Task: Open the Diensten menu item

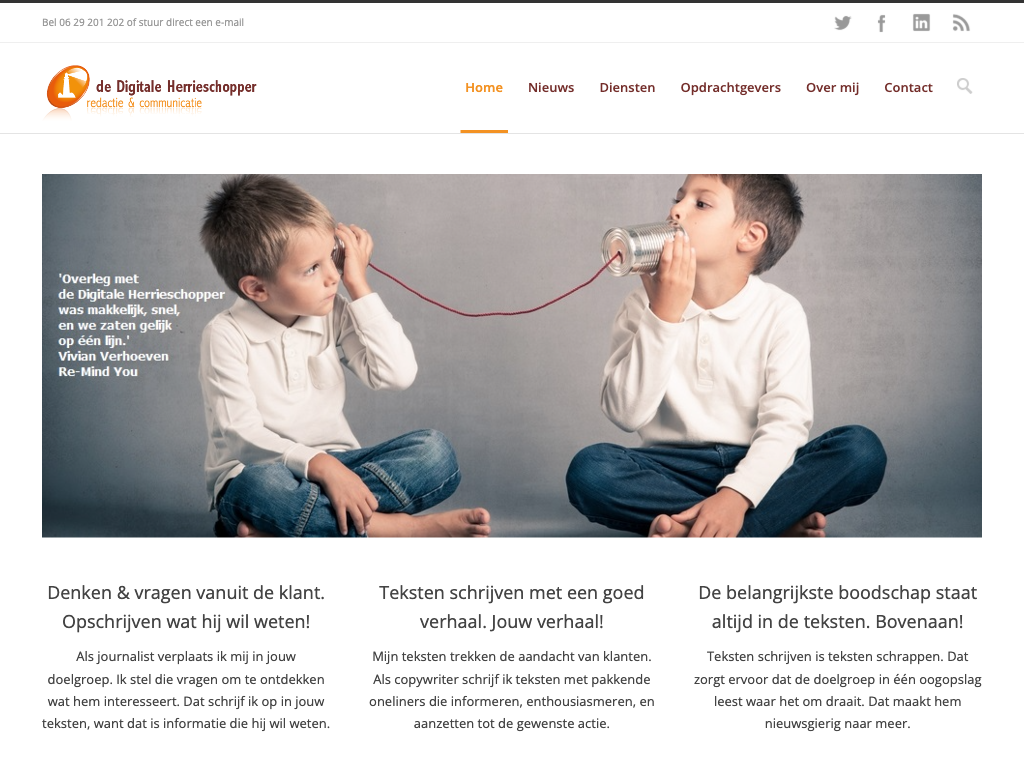Action: click(x=627, y=88)
